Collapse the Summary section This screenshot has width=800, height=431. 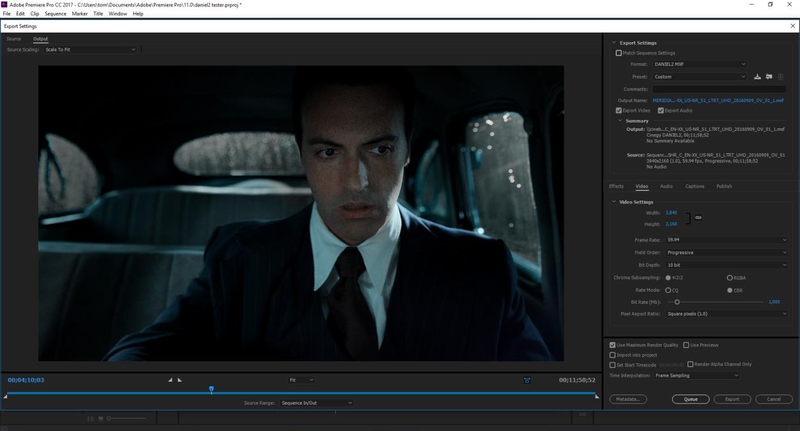tap(620, 121)
